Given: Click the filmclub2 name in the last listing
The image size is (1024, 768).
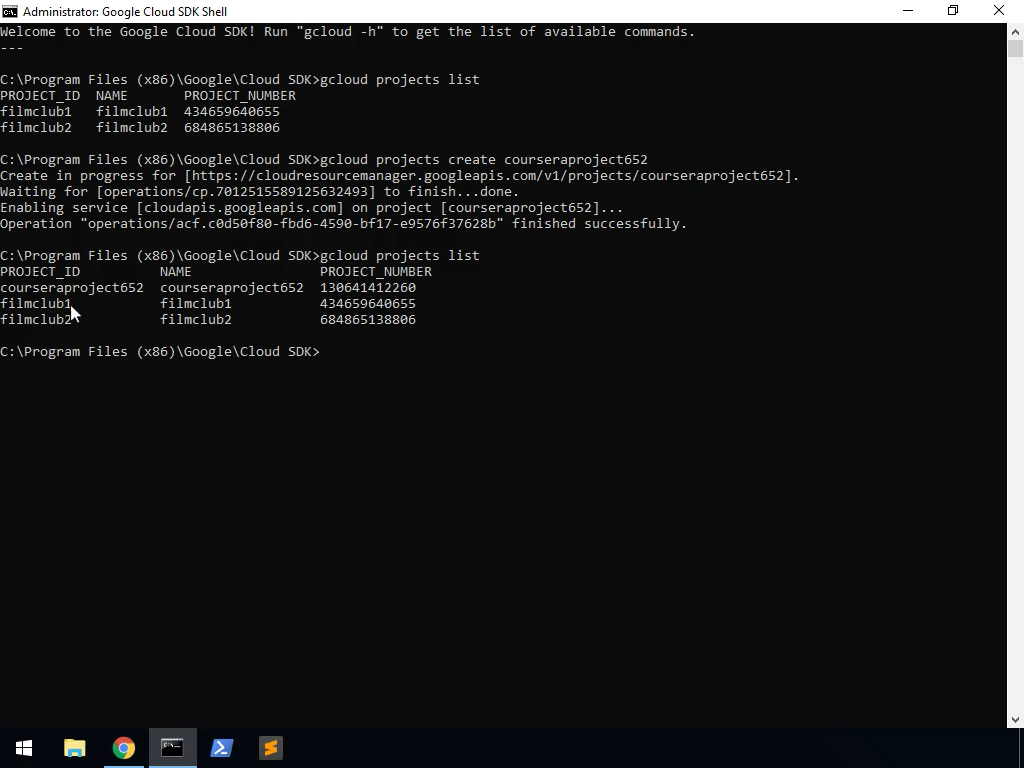Looking at the screenshot, I should pyautogui.click(x=196, y=320).
